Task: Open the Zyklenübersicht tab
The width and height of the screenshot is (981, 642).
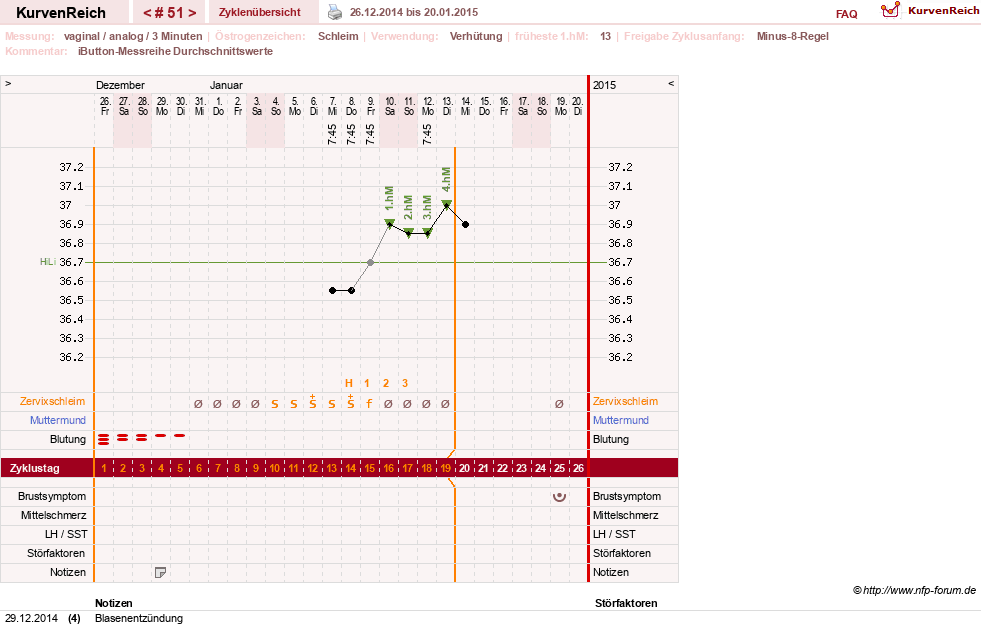Action: [x=260, y=12]
